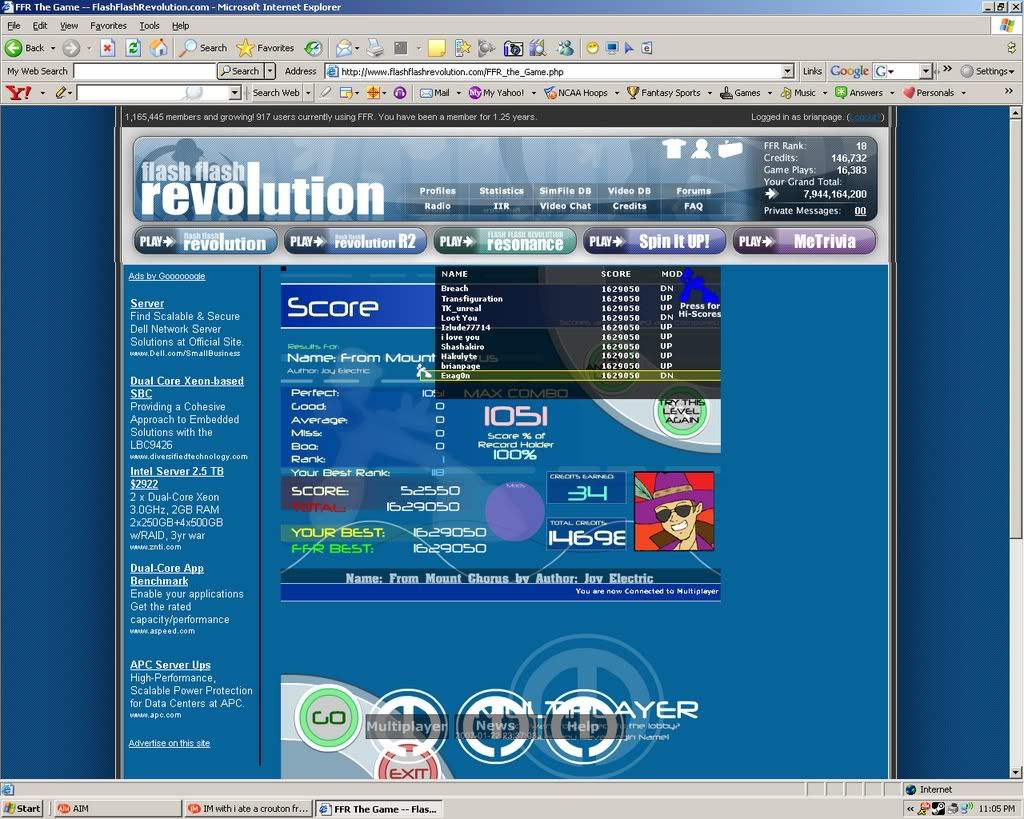Click the IE Print toolbar icon

coord(374,48)
